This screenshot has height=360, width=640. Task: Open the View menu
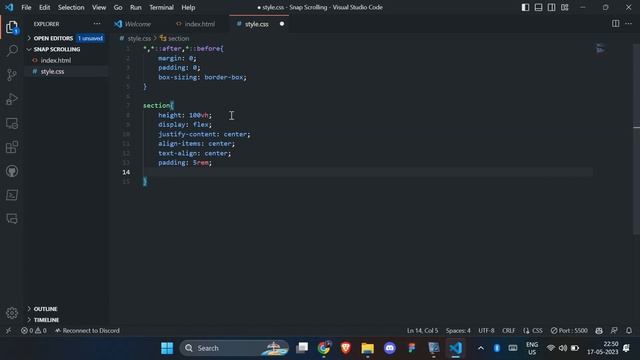coord(99,7)
